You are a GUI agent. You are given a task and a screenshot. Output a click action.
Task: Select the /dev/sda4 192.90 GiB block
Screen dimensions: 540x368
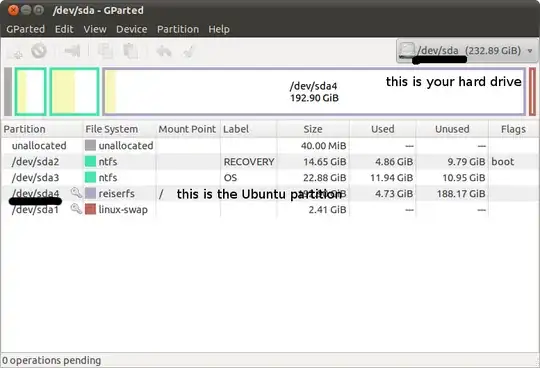point(314,92)
